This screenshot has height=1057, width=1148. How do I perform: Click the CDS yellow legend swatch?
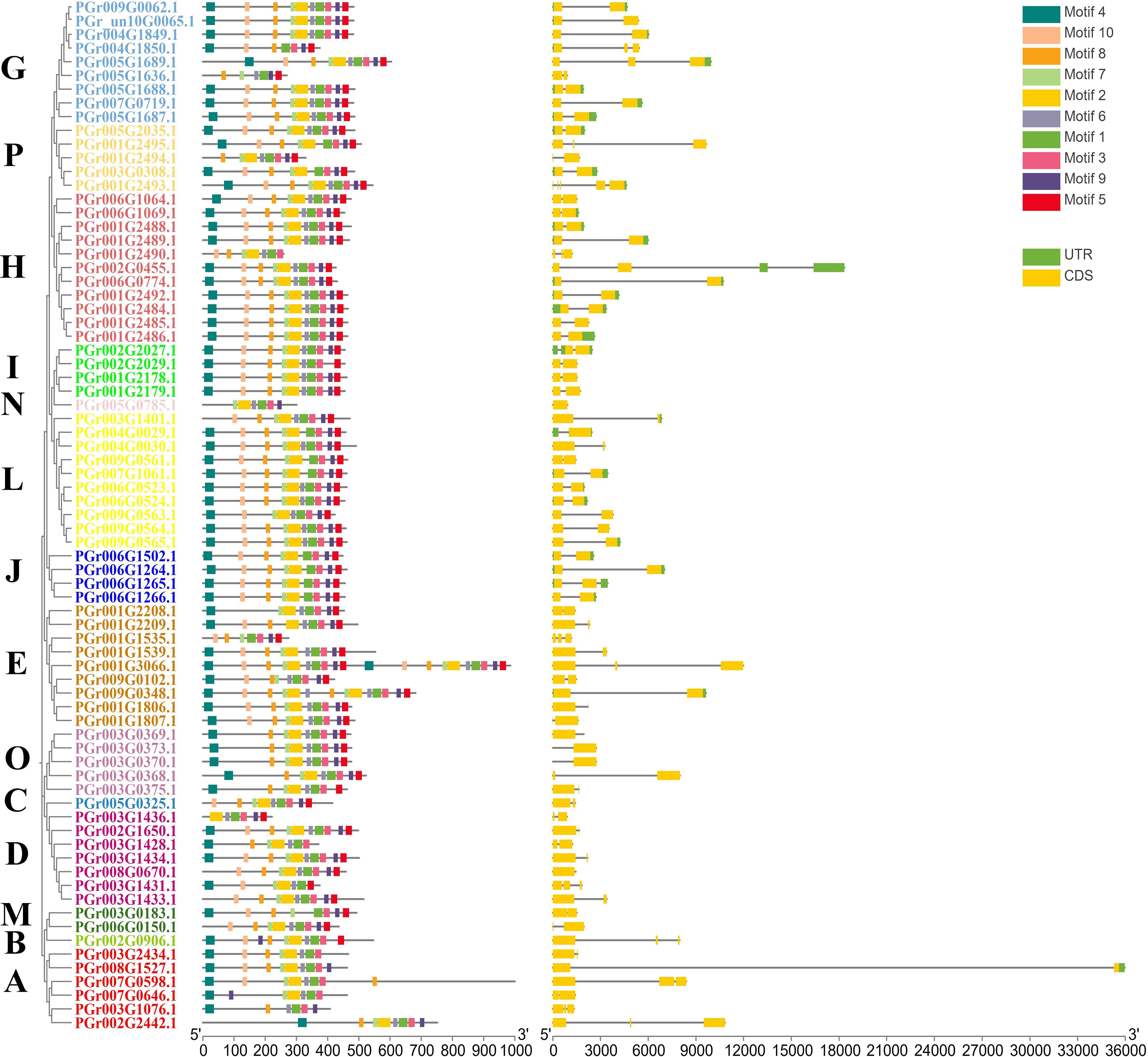point(1041,277)
